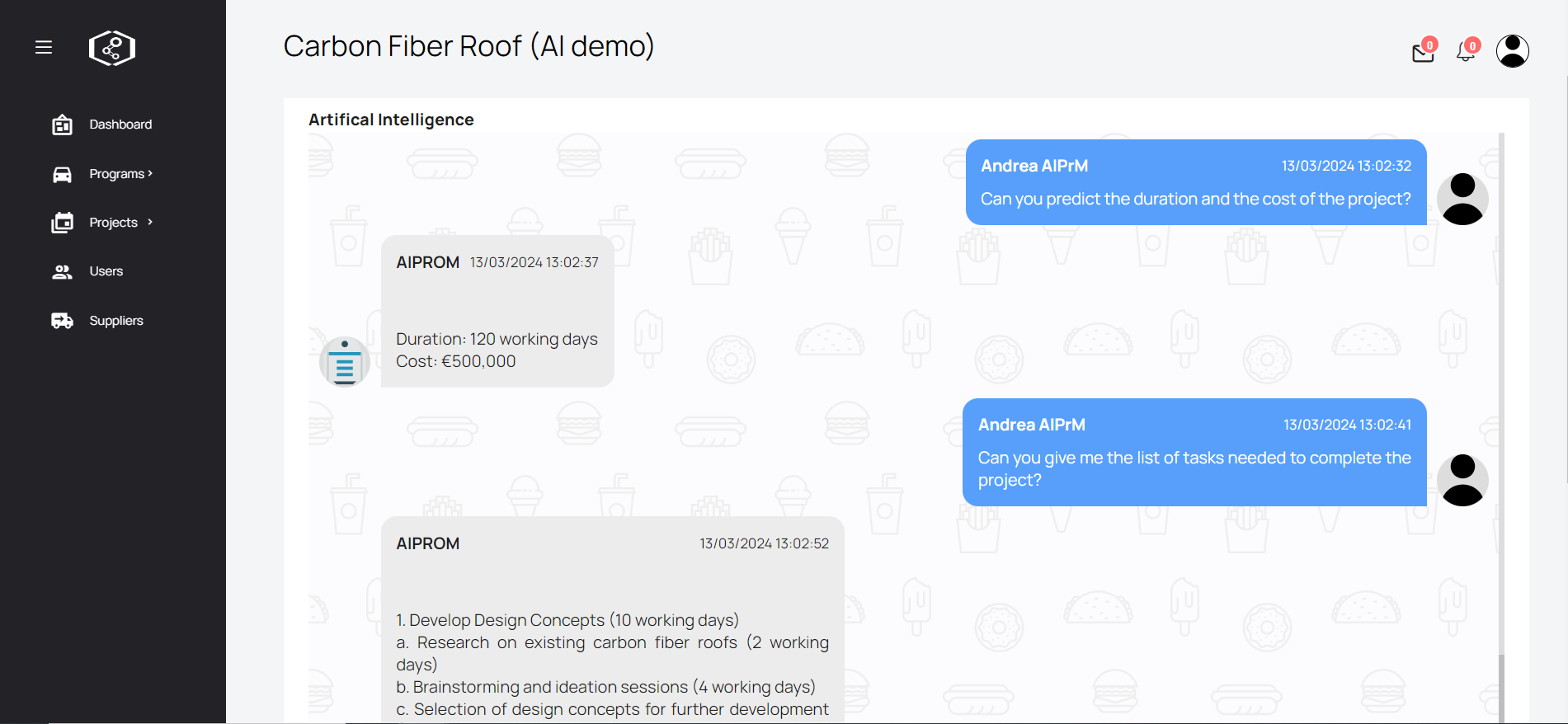This screenshot has width=1568, height=724.
Task: Click the hexagon app logo
Action: tap(112, 48)
